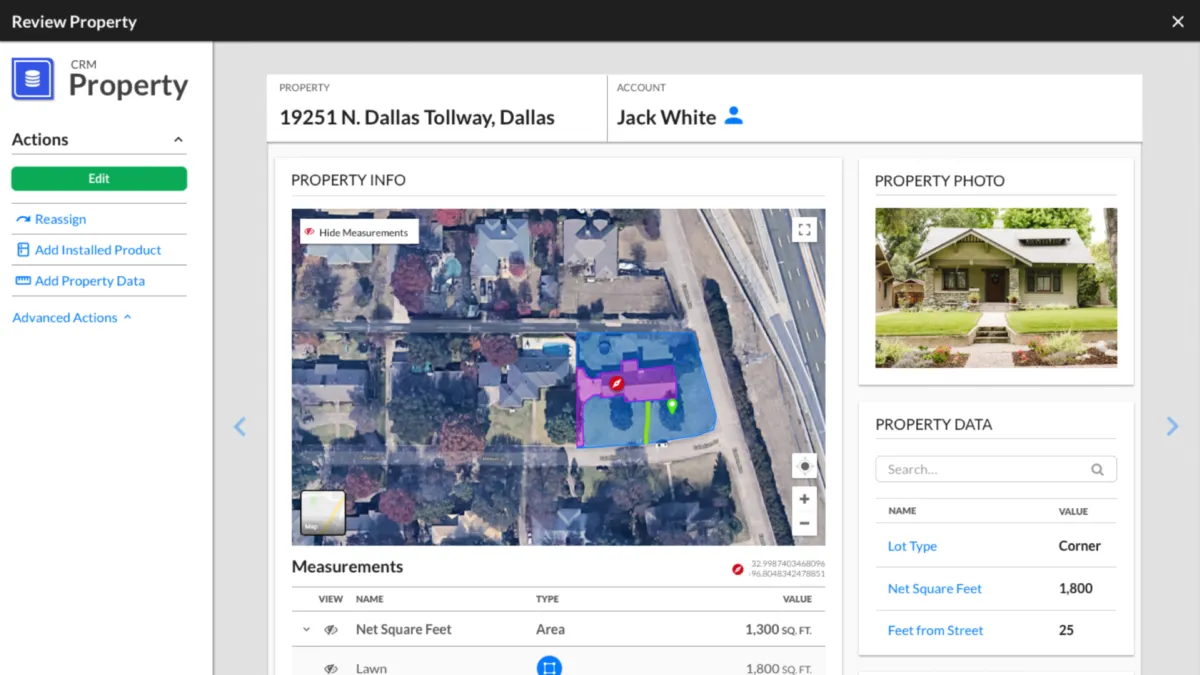Click the map type thumbnail on map
Viewport: 1200px width, 675px height.
pos(323,512)
